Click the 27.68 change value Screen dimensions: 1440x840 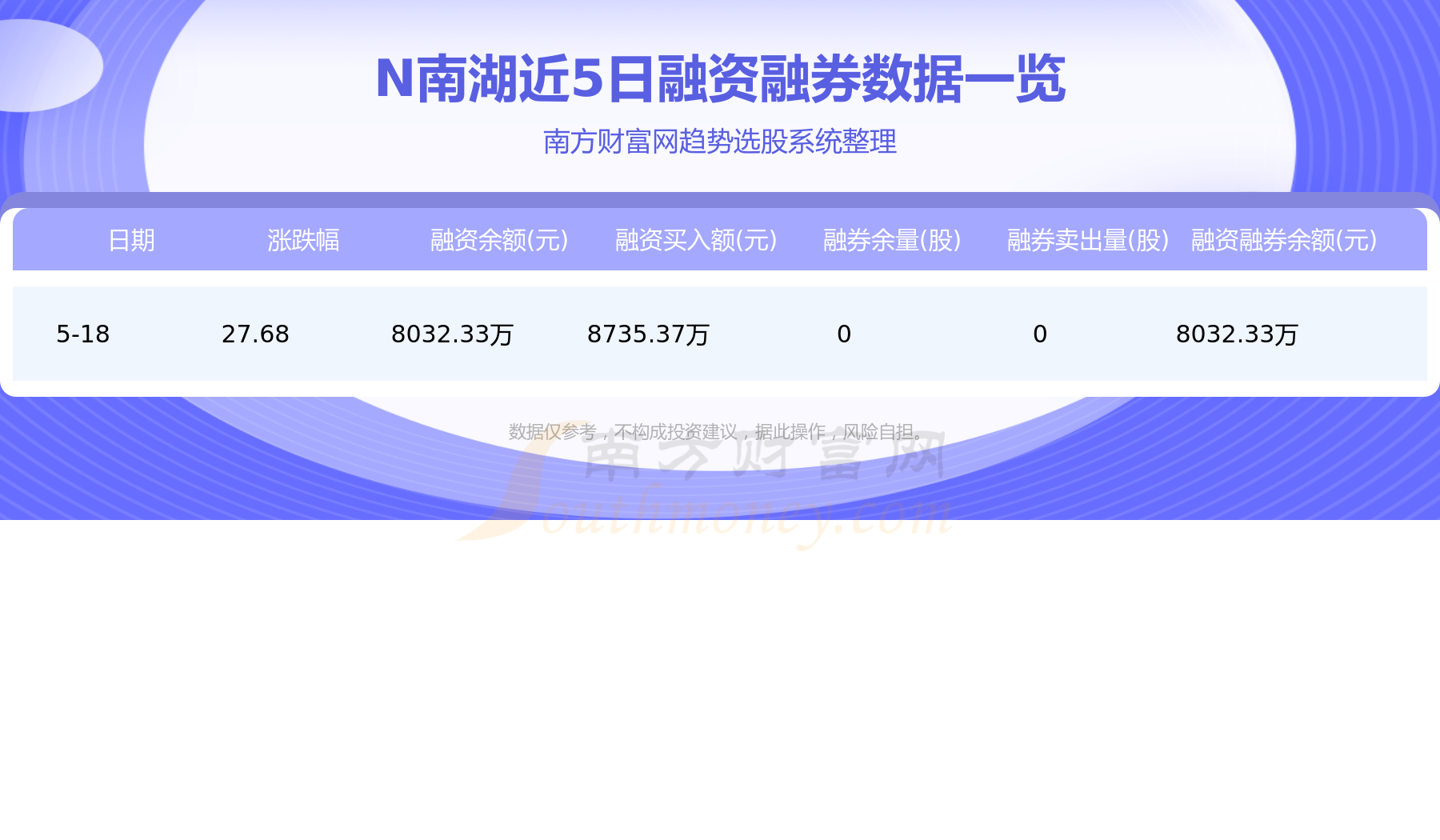click(x=255, y=334)
